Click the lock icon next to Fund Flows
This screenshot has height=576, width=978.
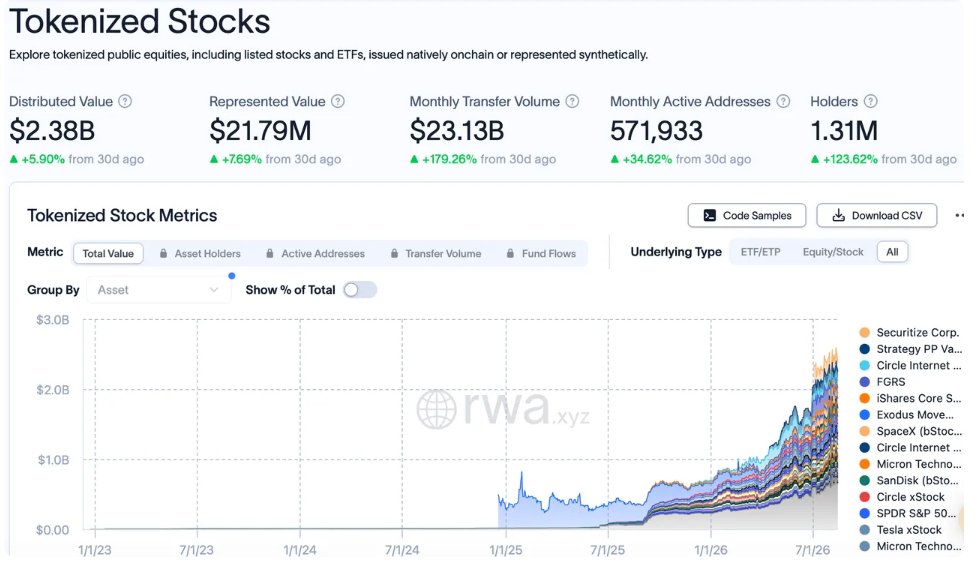(x=510, y=253)
